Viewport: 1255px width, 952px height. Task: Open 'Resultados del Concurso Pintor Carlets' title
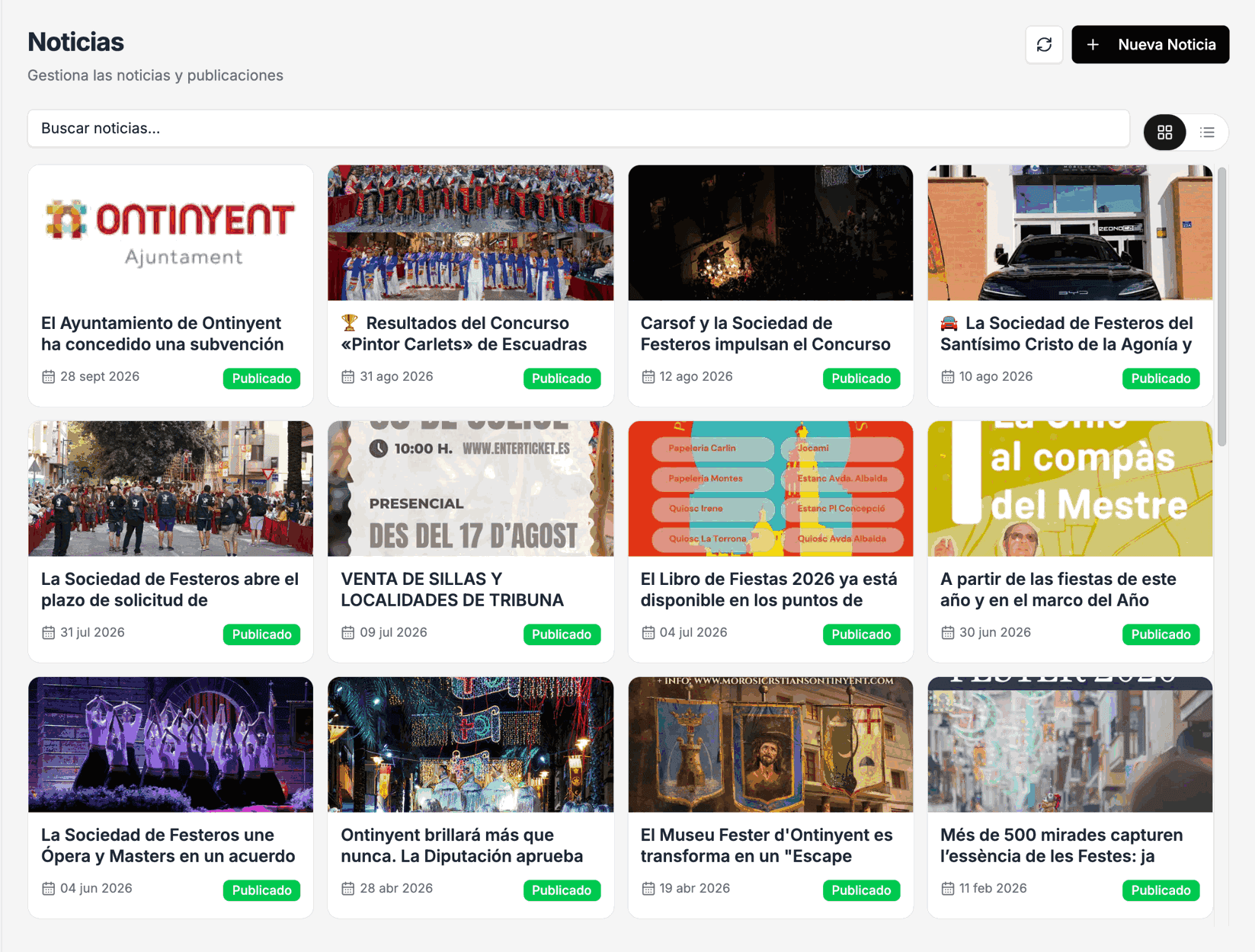tap(463, 334)
